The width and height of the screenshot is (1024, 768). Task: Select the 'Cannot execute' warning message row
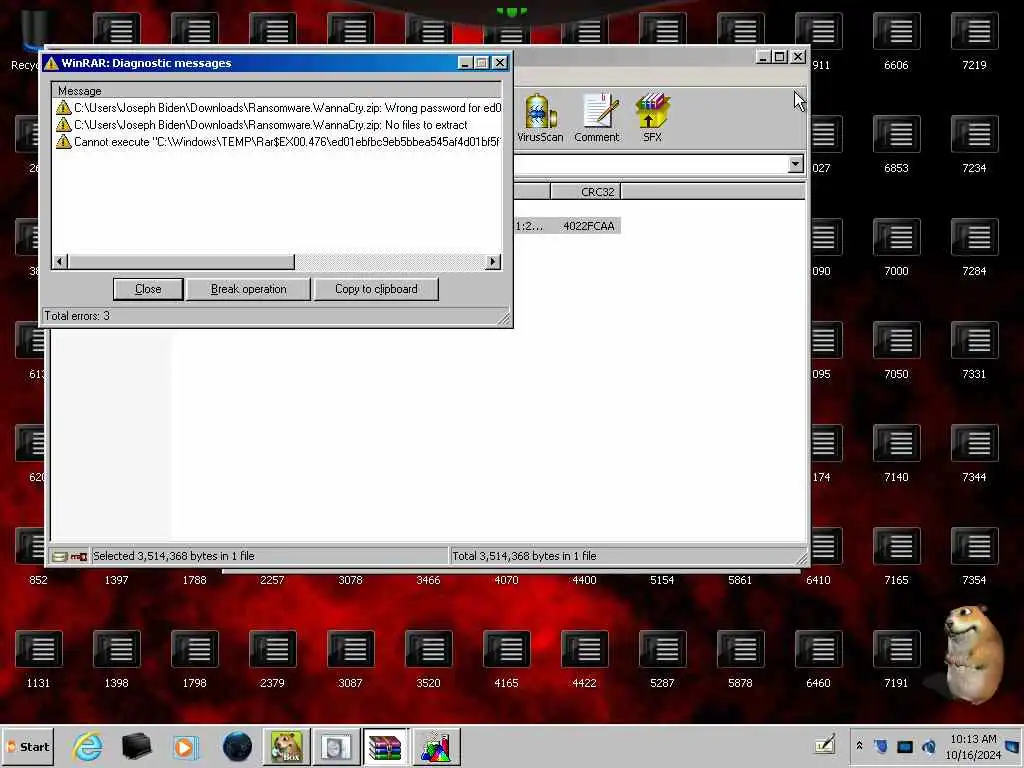point(278,142)
